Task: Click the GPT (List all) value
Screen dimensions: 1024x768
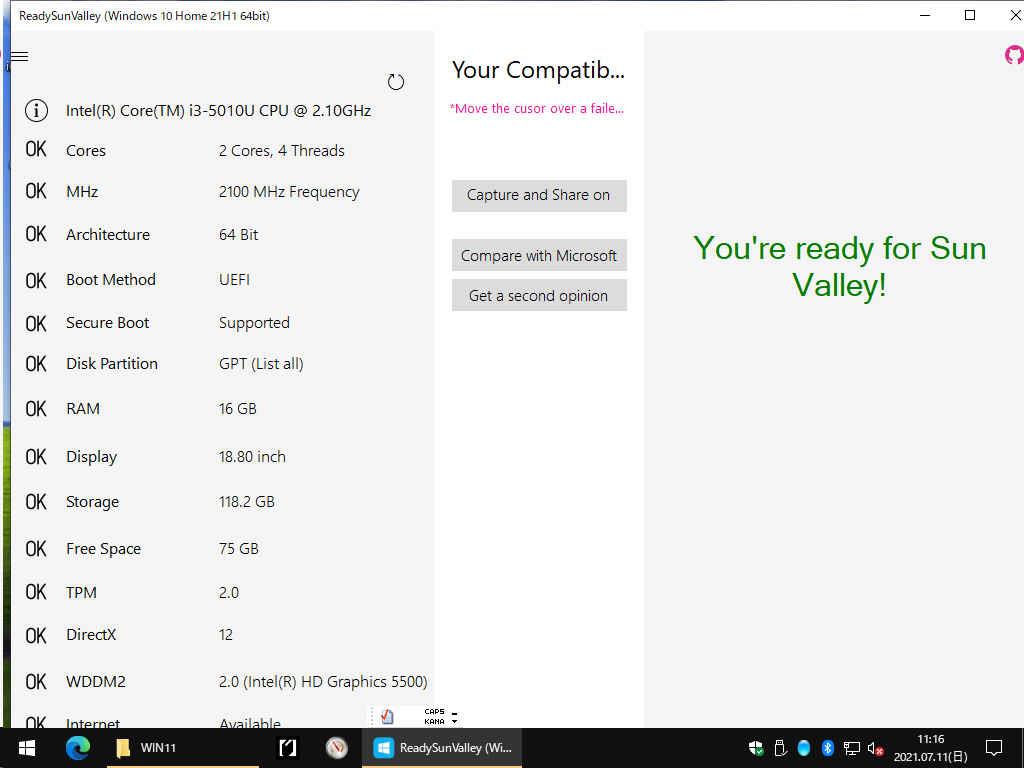Action: (261, 364)
